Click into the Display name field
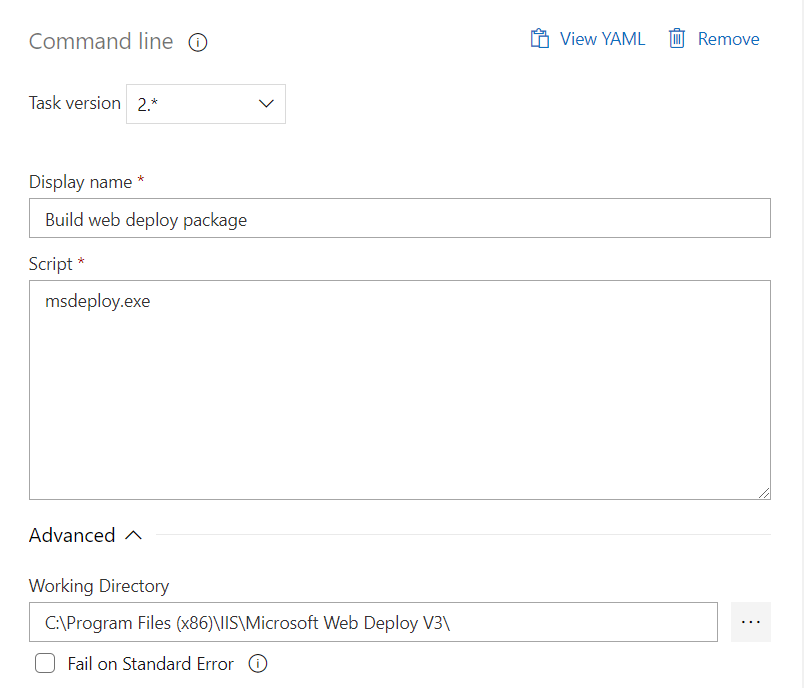The height and width of the screenshot is (688, 804). click(x=400, y=219)
